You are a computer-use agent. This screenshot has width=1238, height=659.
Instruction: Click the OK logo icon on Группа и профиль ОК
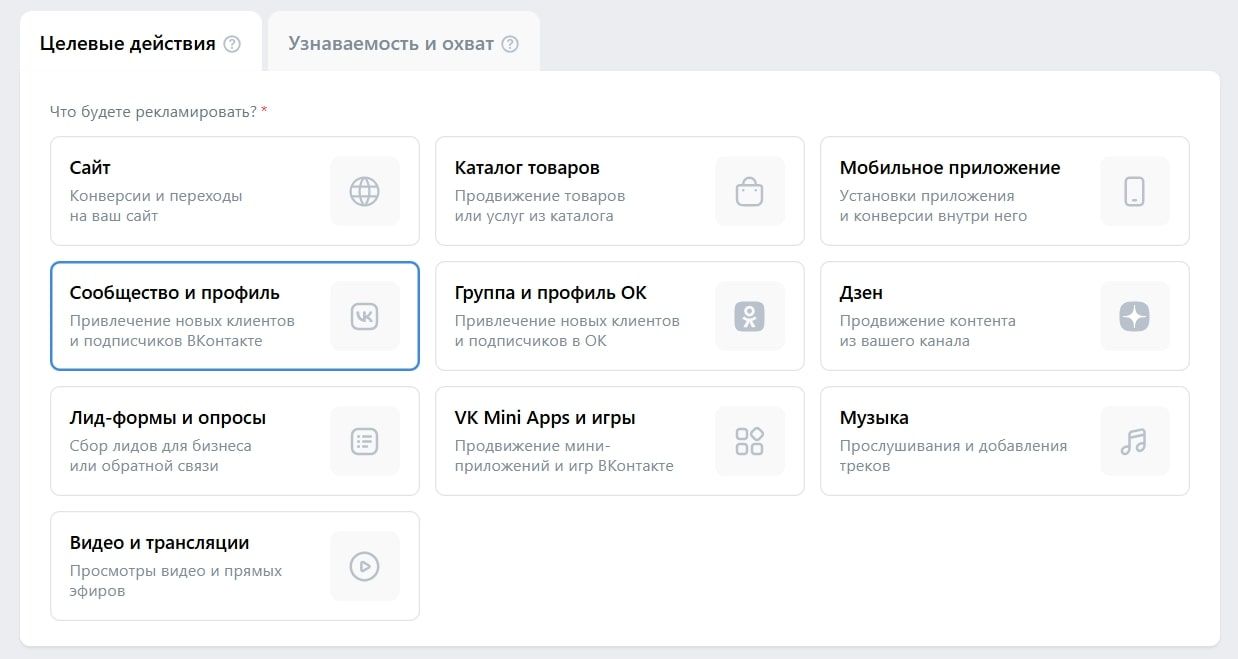[750, 316]
